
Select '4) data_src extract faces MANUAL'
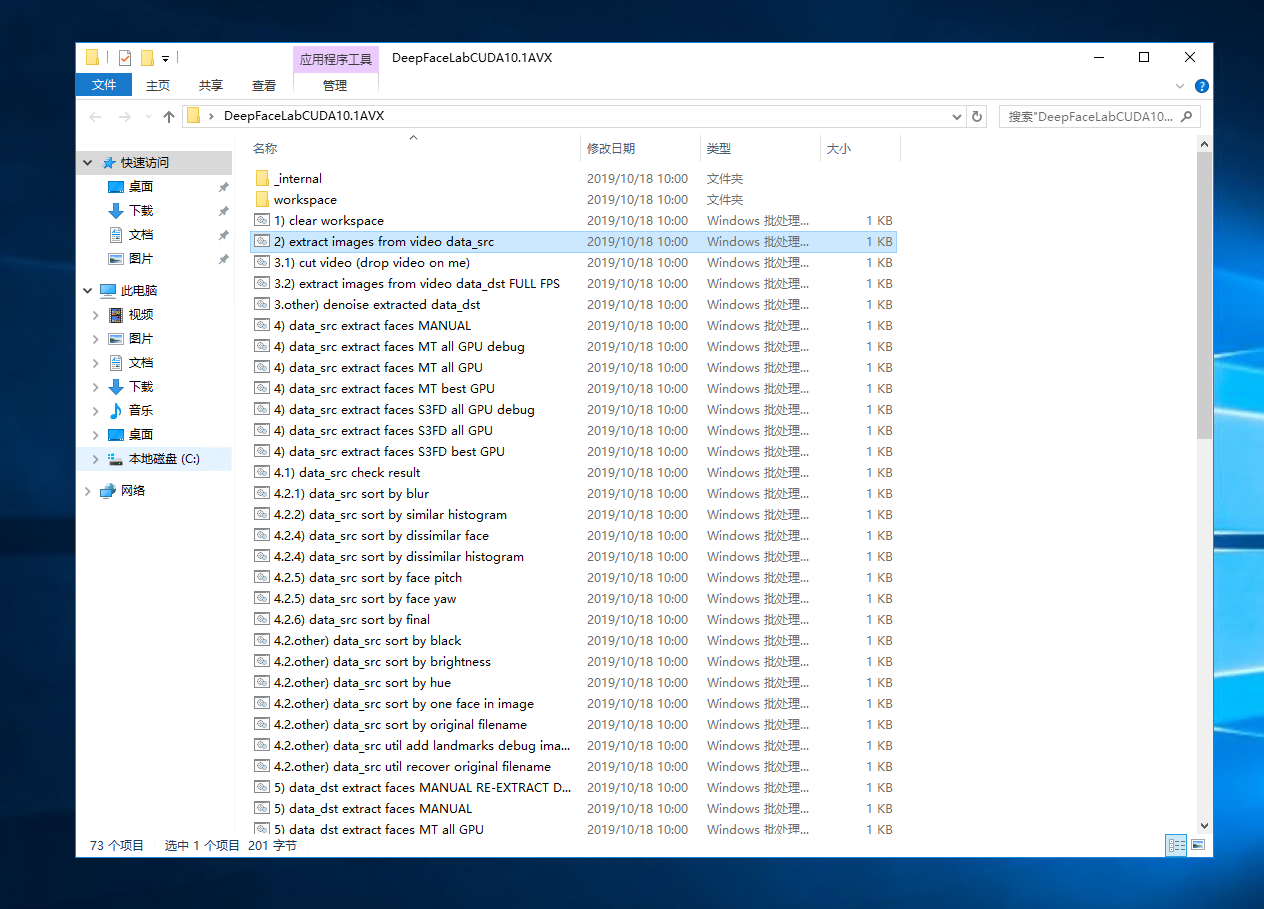[573, 325]
